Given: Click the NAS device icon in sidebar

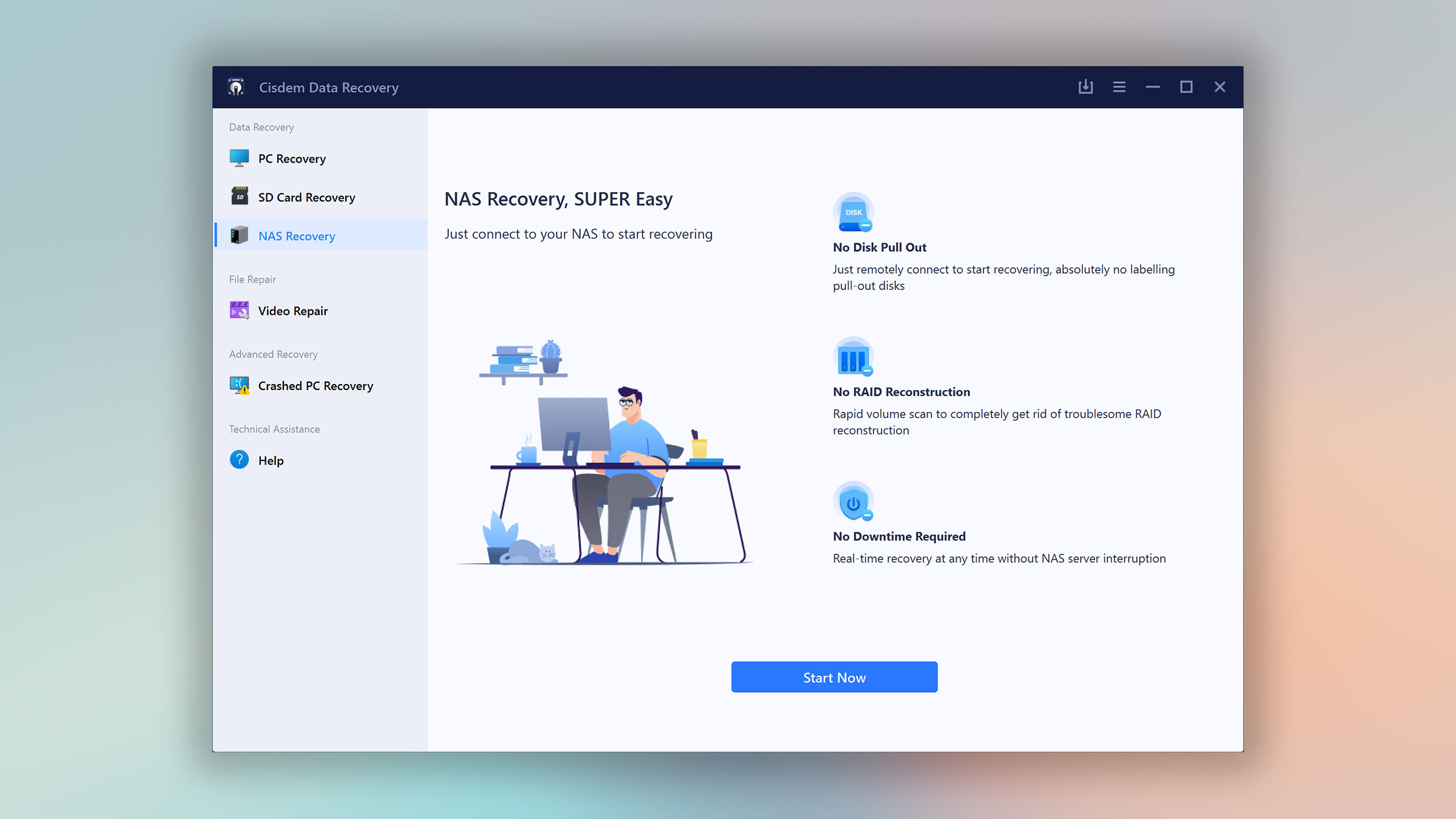Looking at the screenshot, I should (239, 235).
